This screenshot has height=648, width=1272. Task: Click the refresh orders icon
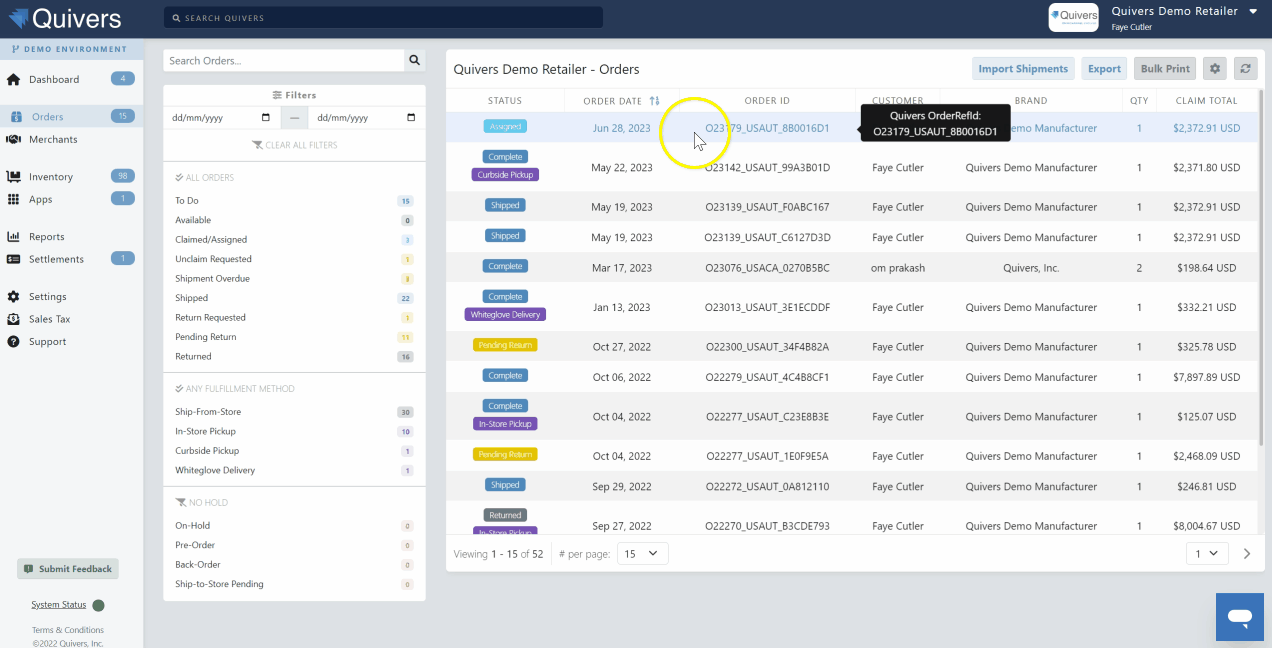point(1245,68)
